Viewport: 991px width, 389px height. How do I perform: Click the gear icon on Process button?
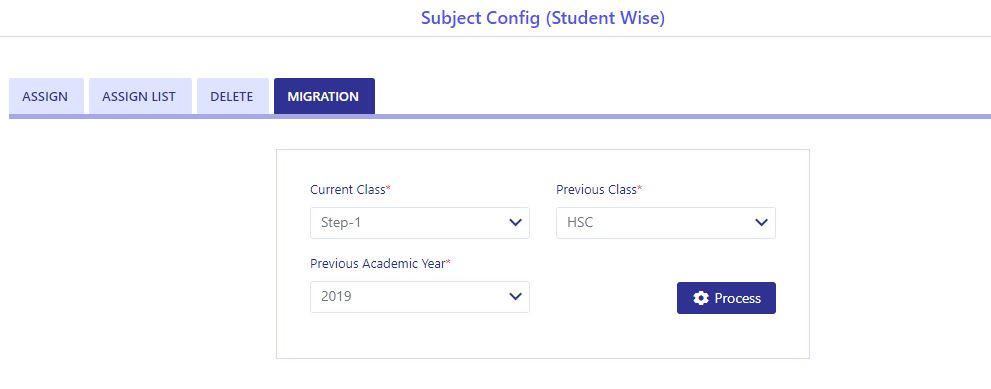(x=700, y=298)
